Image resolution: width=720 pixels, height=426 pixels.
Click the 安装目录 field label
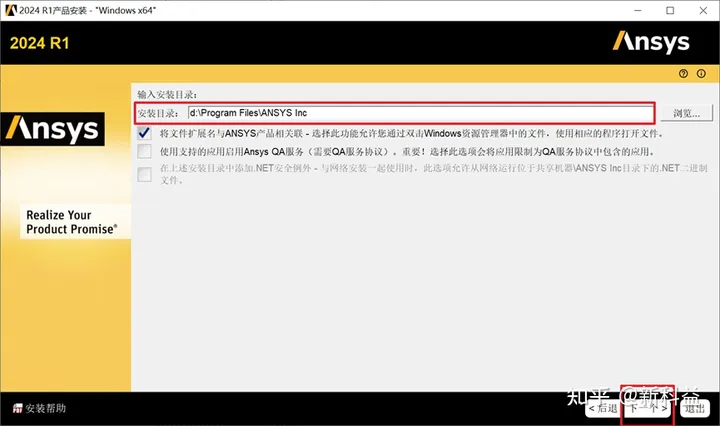158,113
